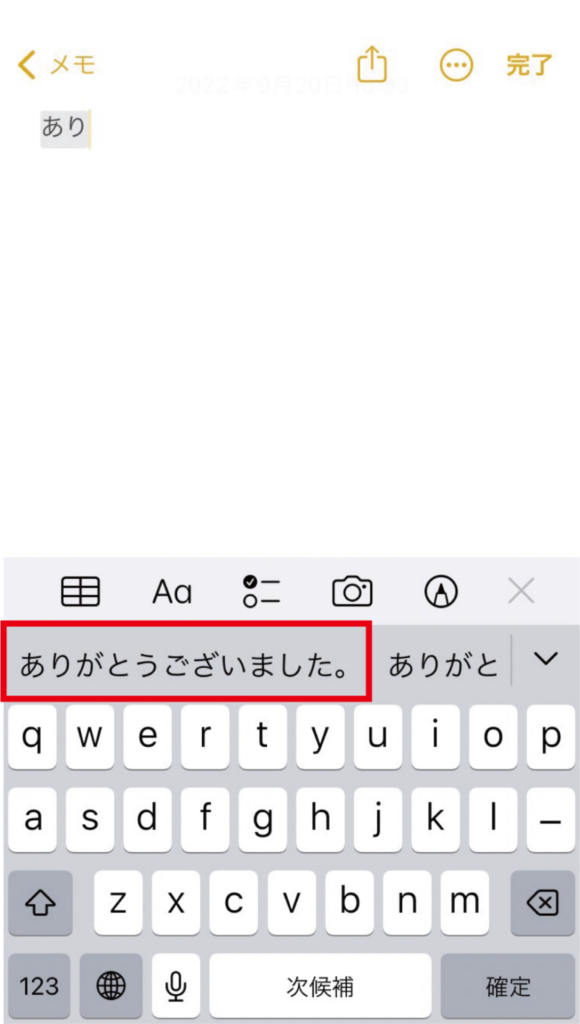This screenshot has width=580, height=1024.
Task: Switch keyboards with the globe key
Action: tap(111, 986)
